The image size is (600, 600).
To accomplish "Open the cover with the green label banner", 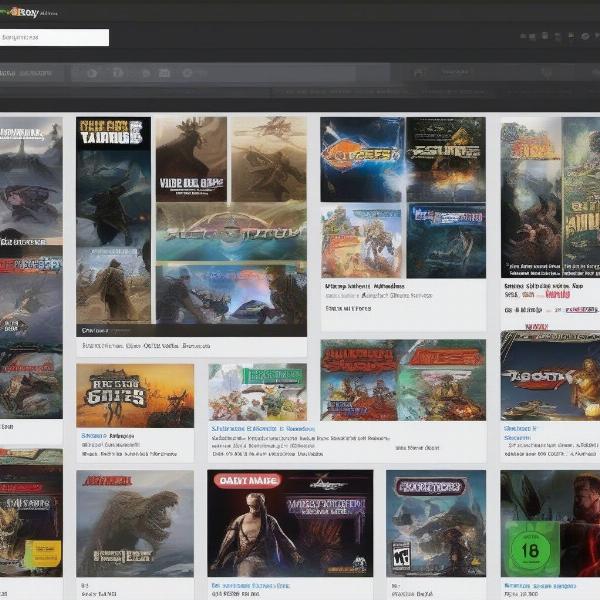I will pos(258,392).
